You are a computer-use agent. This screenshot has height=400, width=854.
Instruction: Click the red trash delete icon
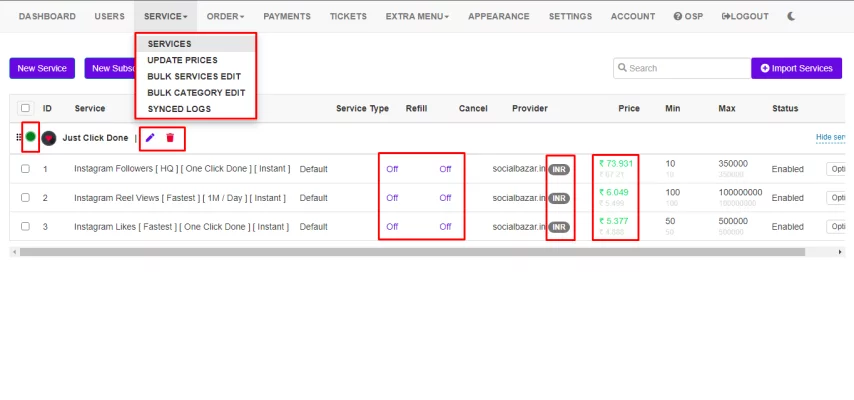(170, 138)
